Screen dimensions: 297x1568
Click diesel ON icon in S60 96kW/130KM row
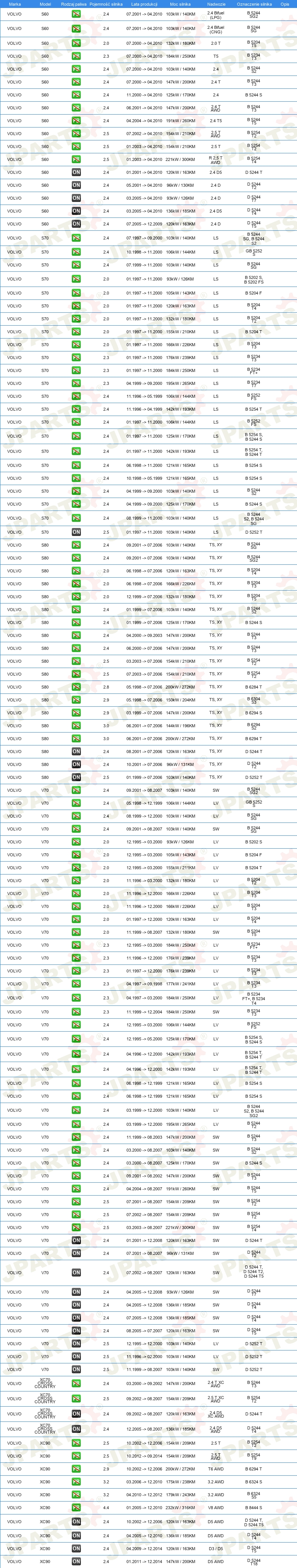point(76,185)
